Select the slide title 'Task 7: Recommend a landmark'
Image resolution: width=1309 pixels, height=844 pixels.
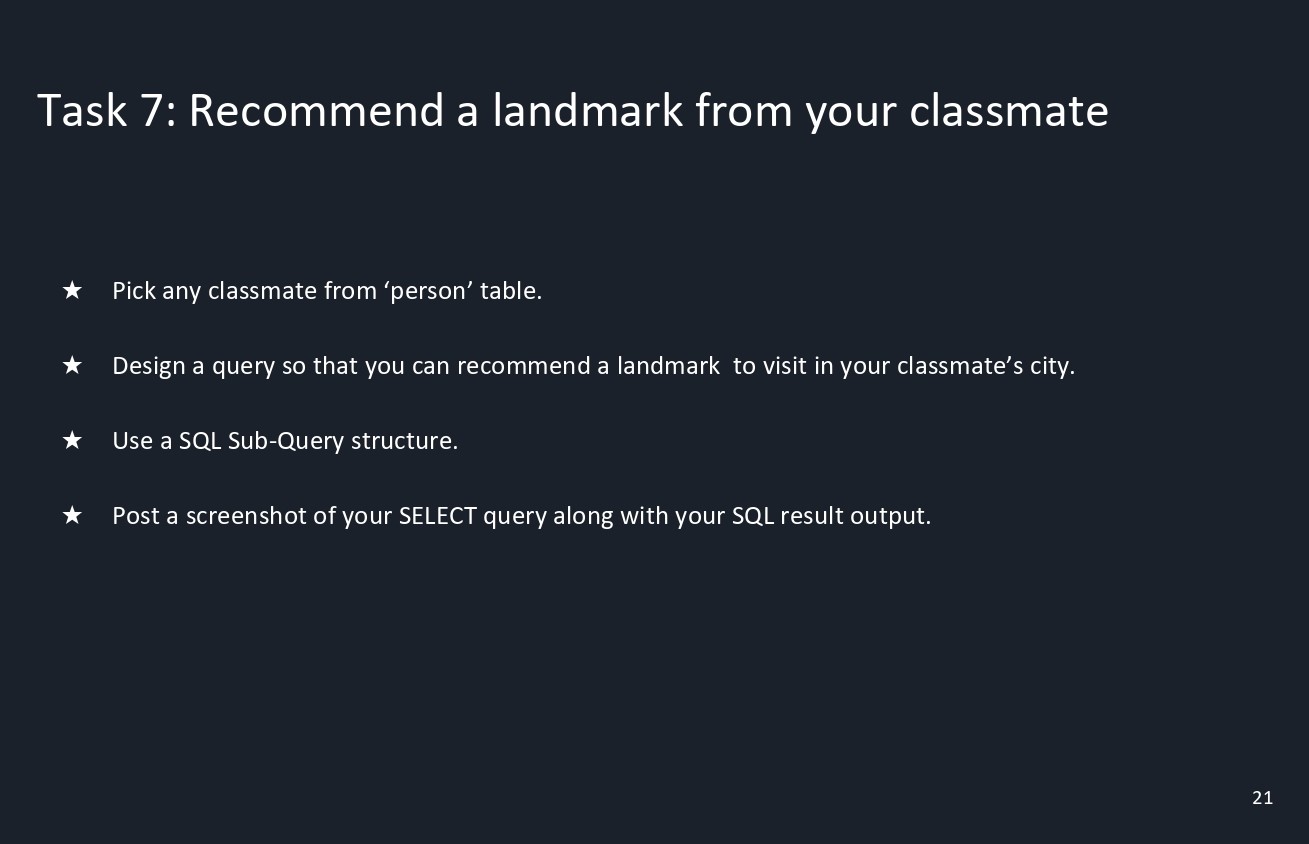(572, 110)
